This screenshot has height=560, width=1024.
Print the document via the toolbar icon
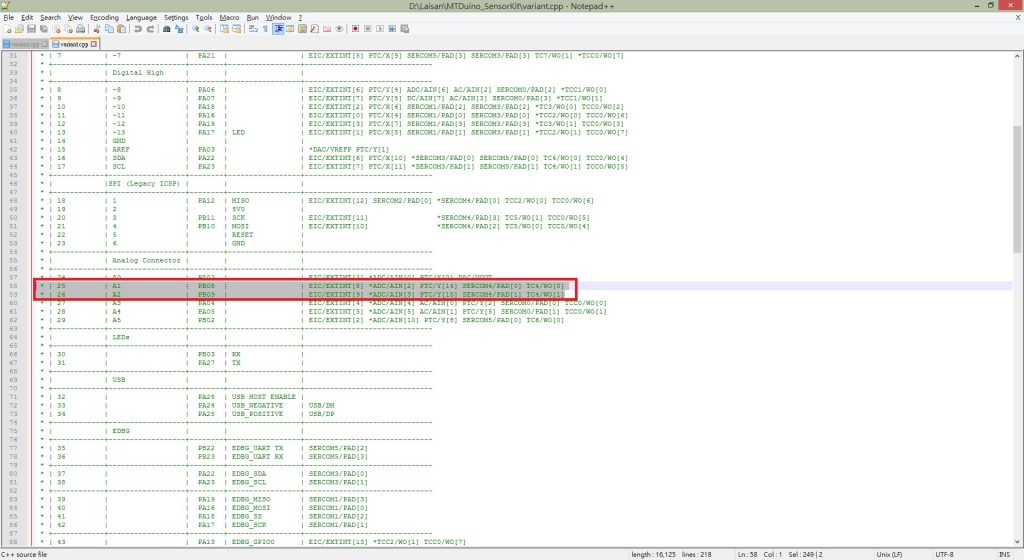(x=80, y=29)
